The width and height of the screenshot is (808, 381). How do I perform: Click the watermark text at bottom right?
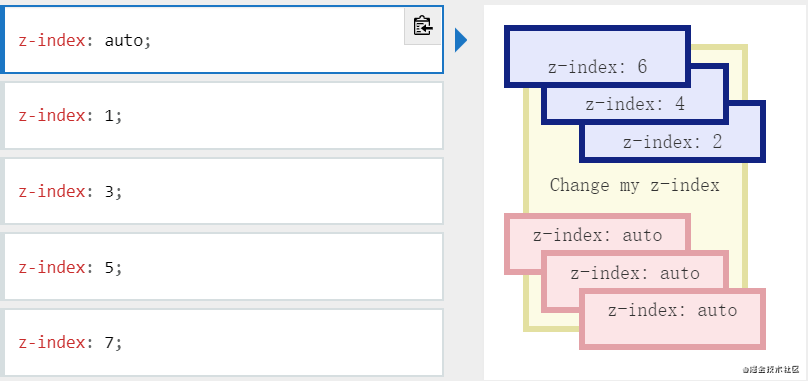[770, 369]
